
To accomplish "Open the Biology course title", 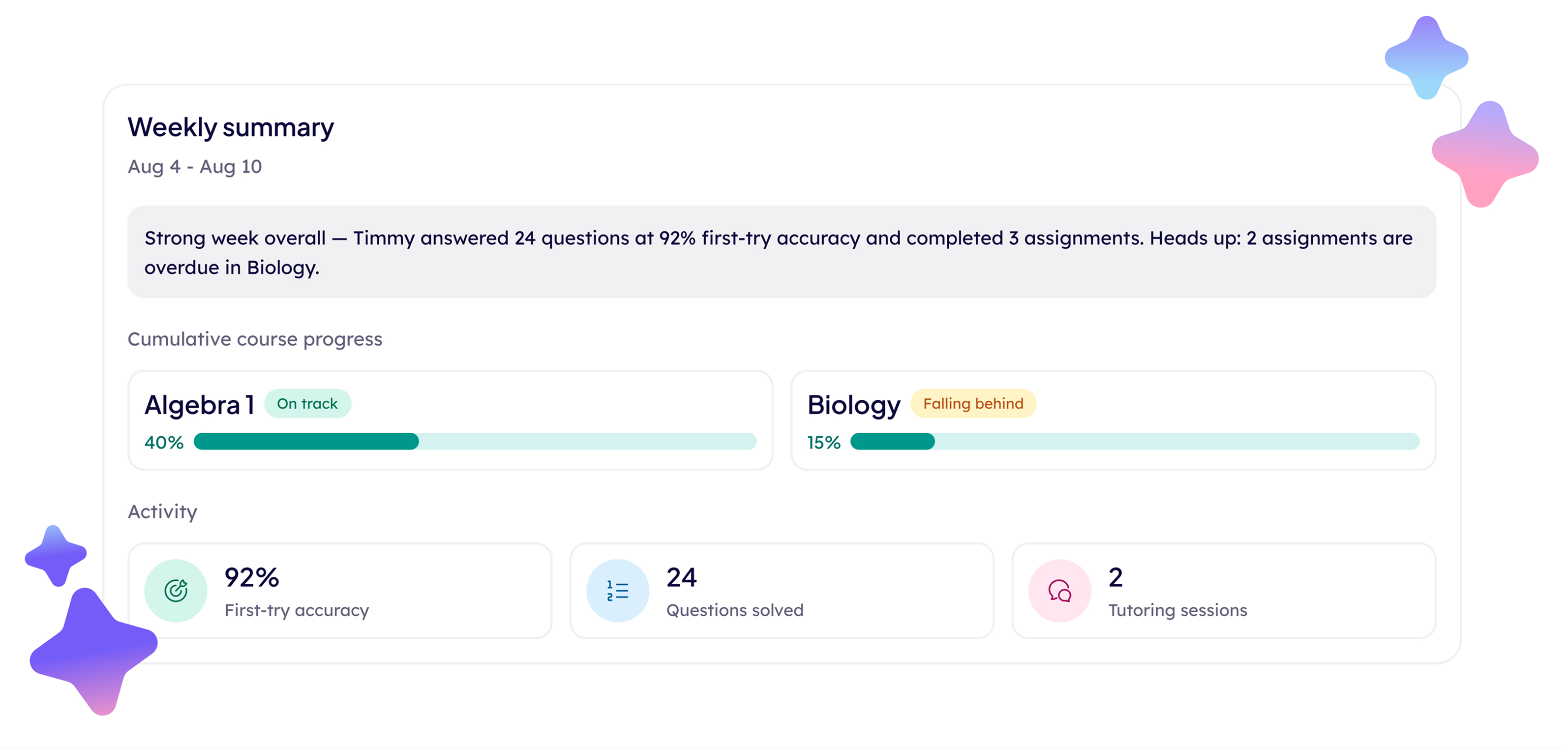I will 853,405.
